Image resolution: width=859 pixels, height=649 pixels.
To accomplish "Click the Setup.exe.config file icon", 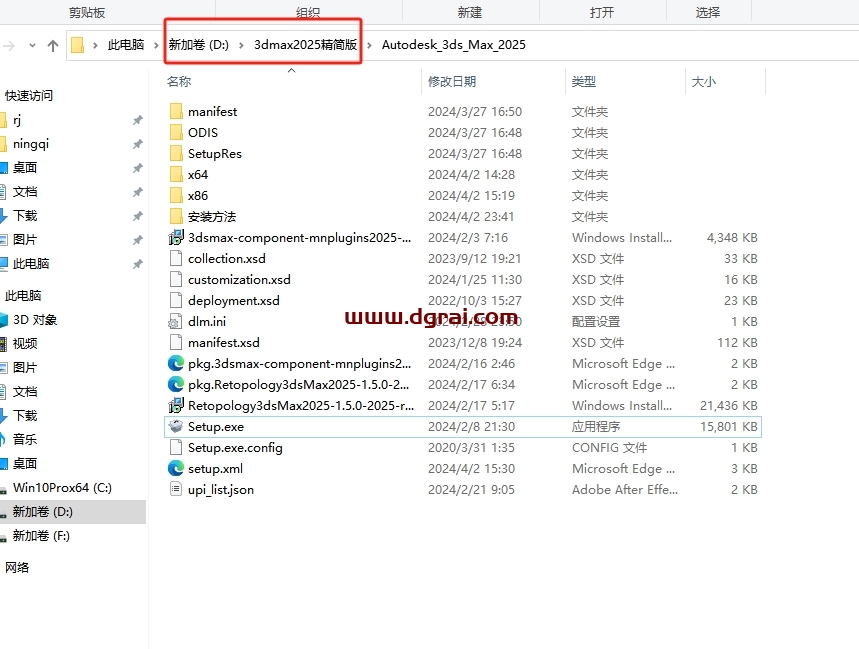I will pyautogui.click(x=176, y=447).
